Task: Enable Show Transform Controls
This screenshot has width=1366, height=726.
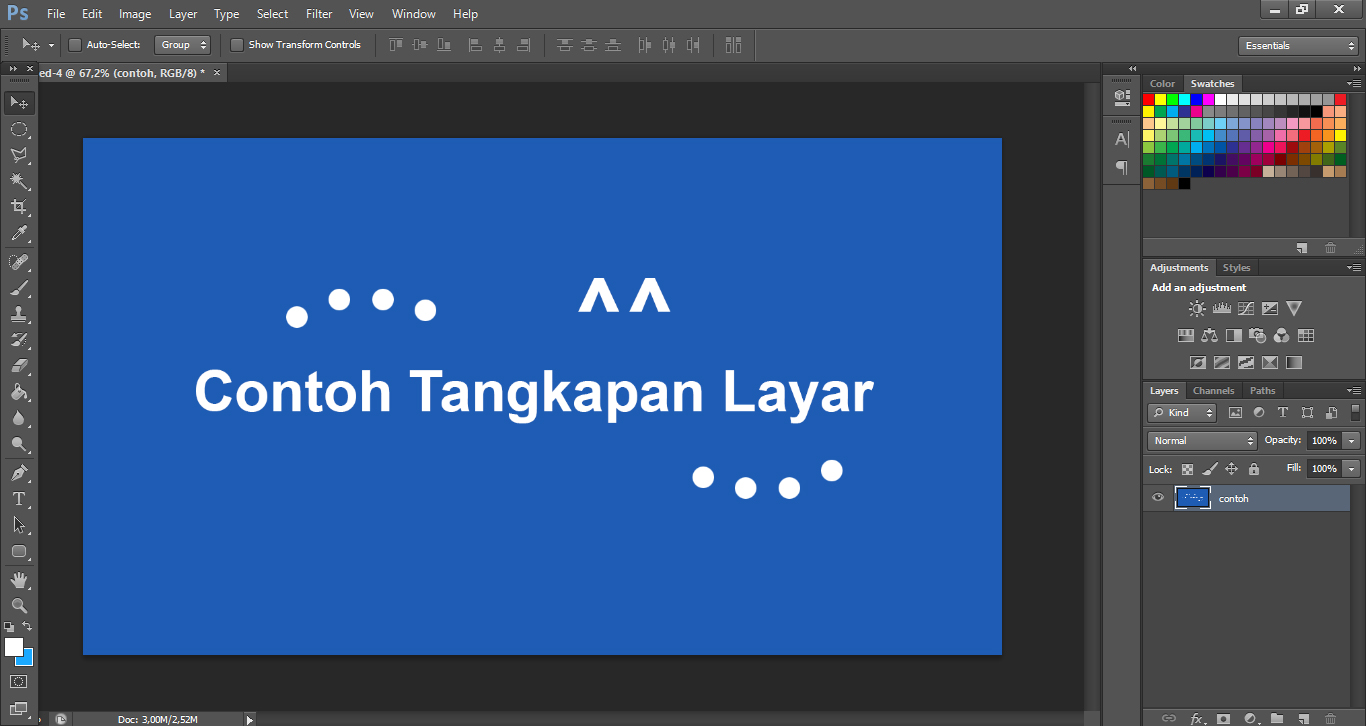Action: 237,45
